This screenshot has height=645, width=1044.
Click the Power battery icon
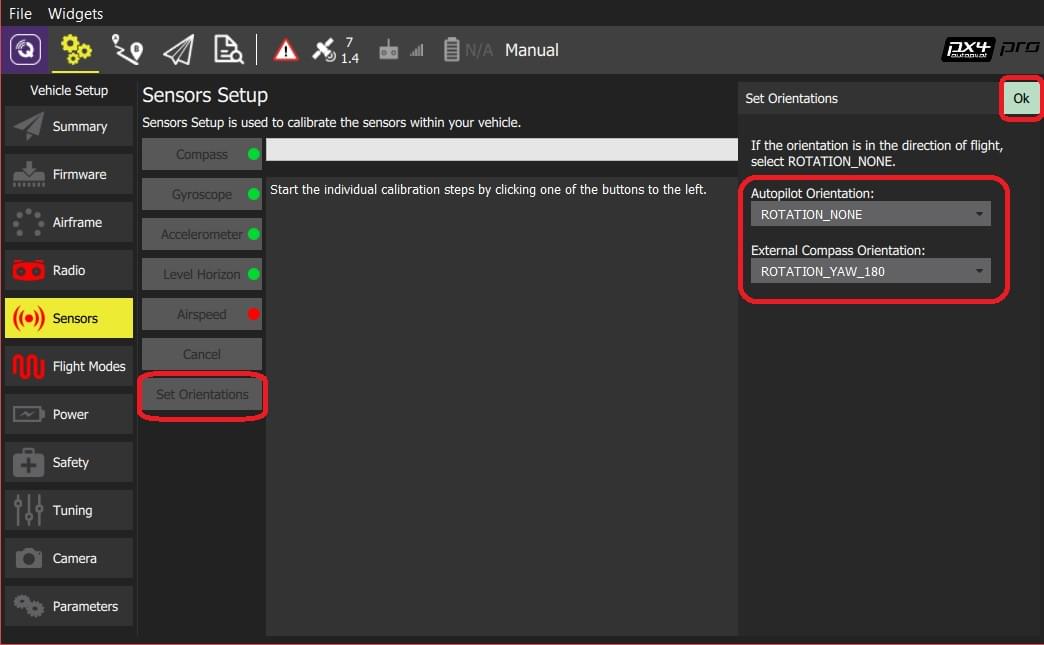pos(29,414)
